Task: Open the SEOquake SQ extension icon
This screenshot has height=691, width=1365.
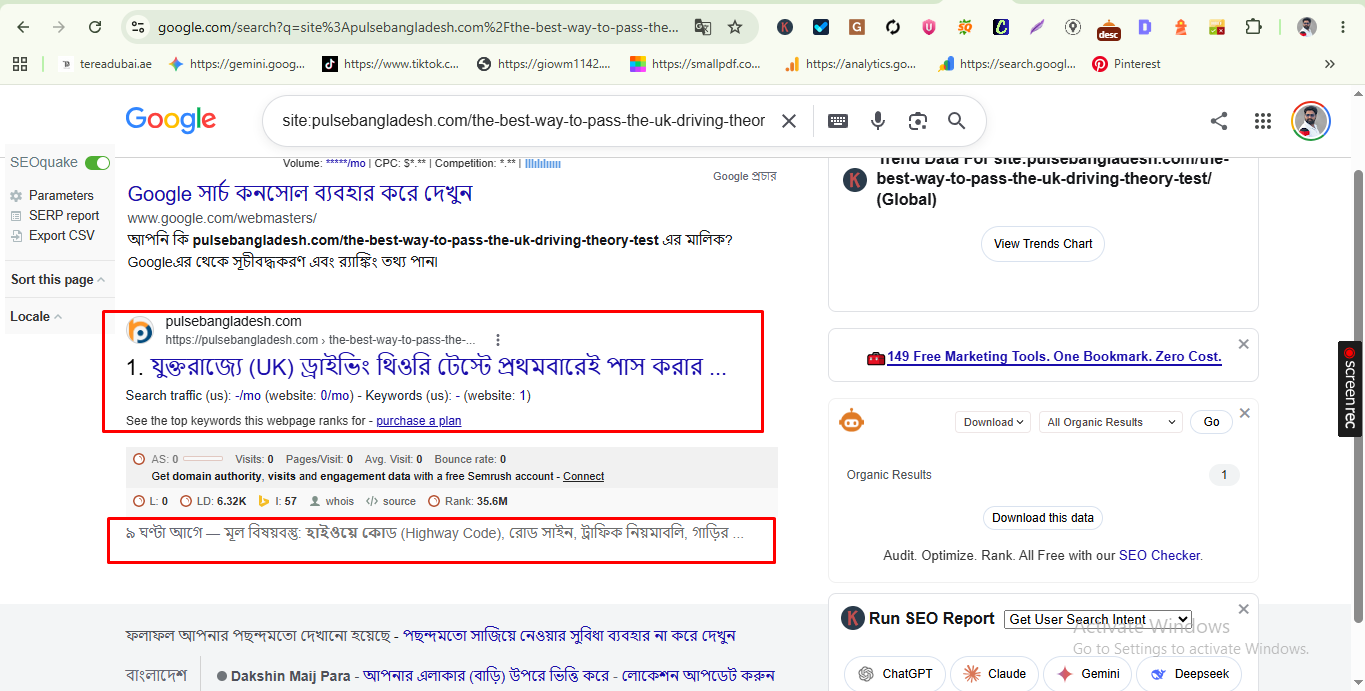Action: point(965,27)
